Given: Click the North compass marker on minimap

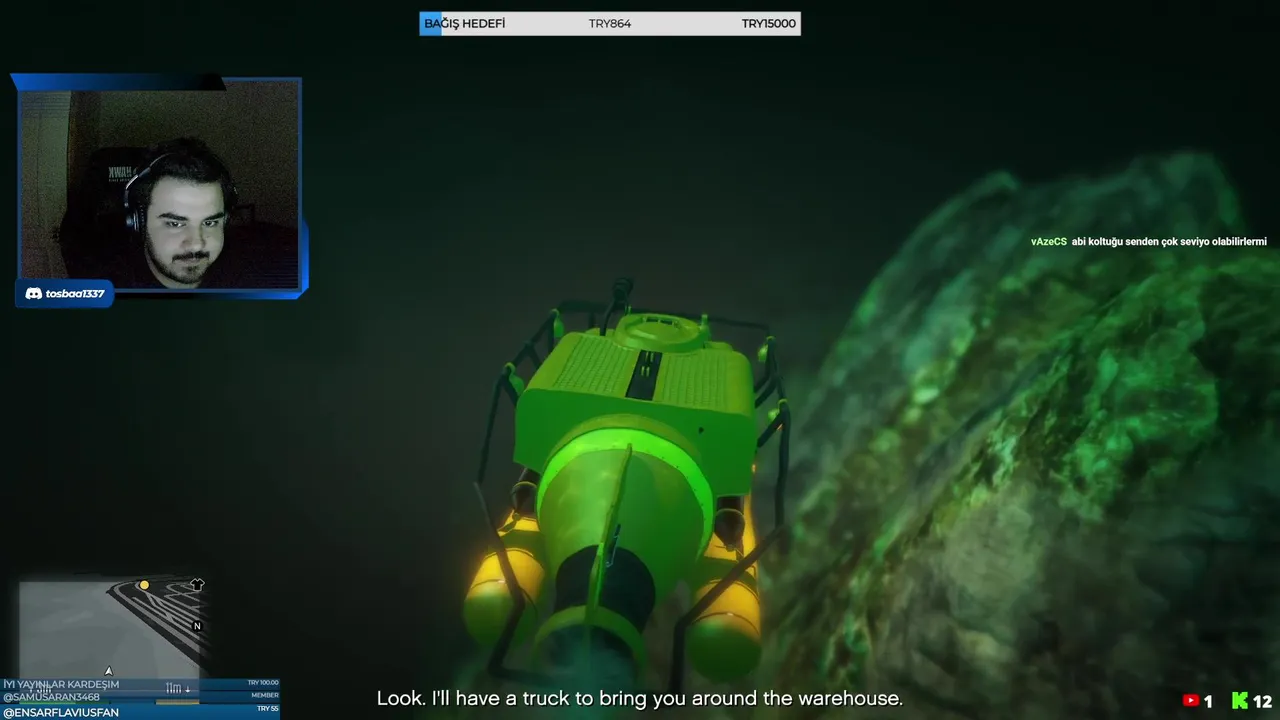Looking at the screenshot, I should click(x=197, y=626).
